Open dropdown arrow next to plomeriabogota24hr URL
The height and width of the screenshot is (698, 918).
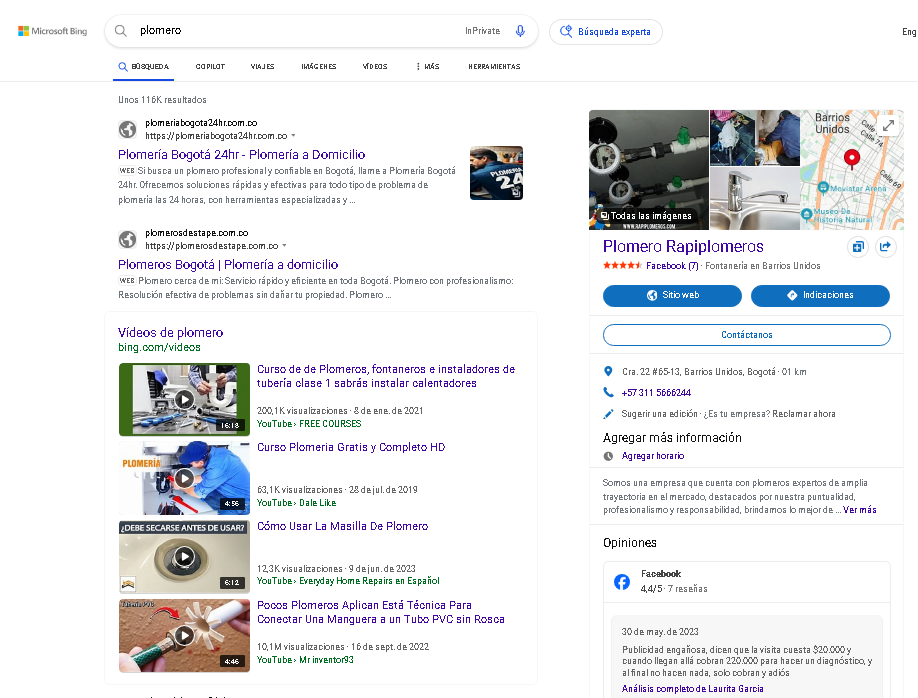coord(293,135)
